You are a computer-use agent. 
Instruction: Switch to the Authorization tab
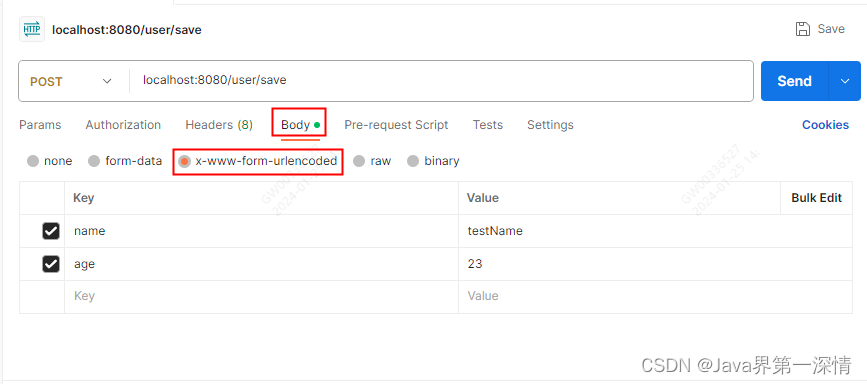tap(123, 125)
